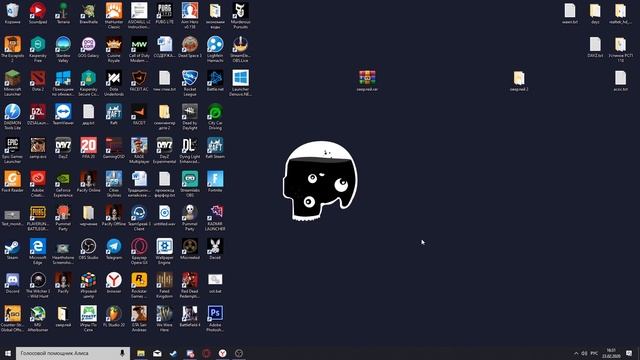Open Streamlabs OBS shortcut
640x360 pixels.
(x=190, y=184)
